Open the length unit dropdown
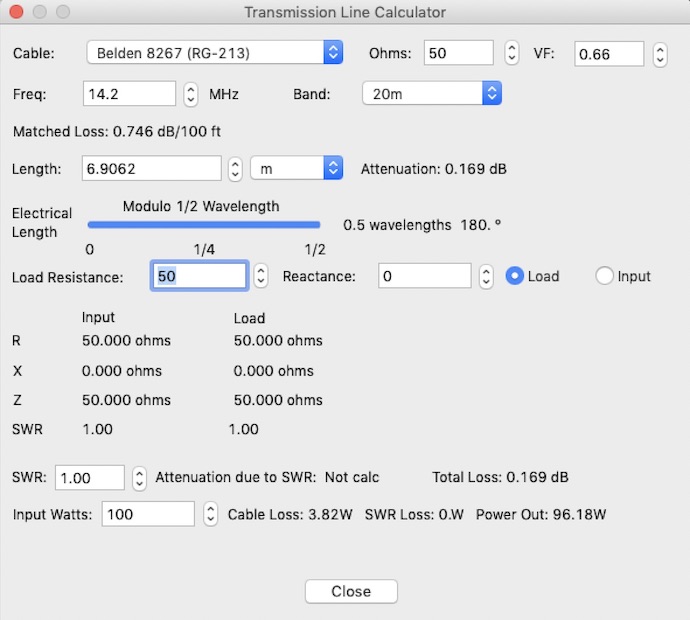Image resolution: width=690 pixels, height=620 pixels. tap(296, 169)
